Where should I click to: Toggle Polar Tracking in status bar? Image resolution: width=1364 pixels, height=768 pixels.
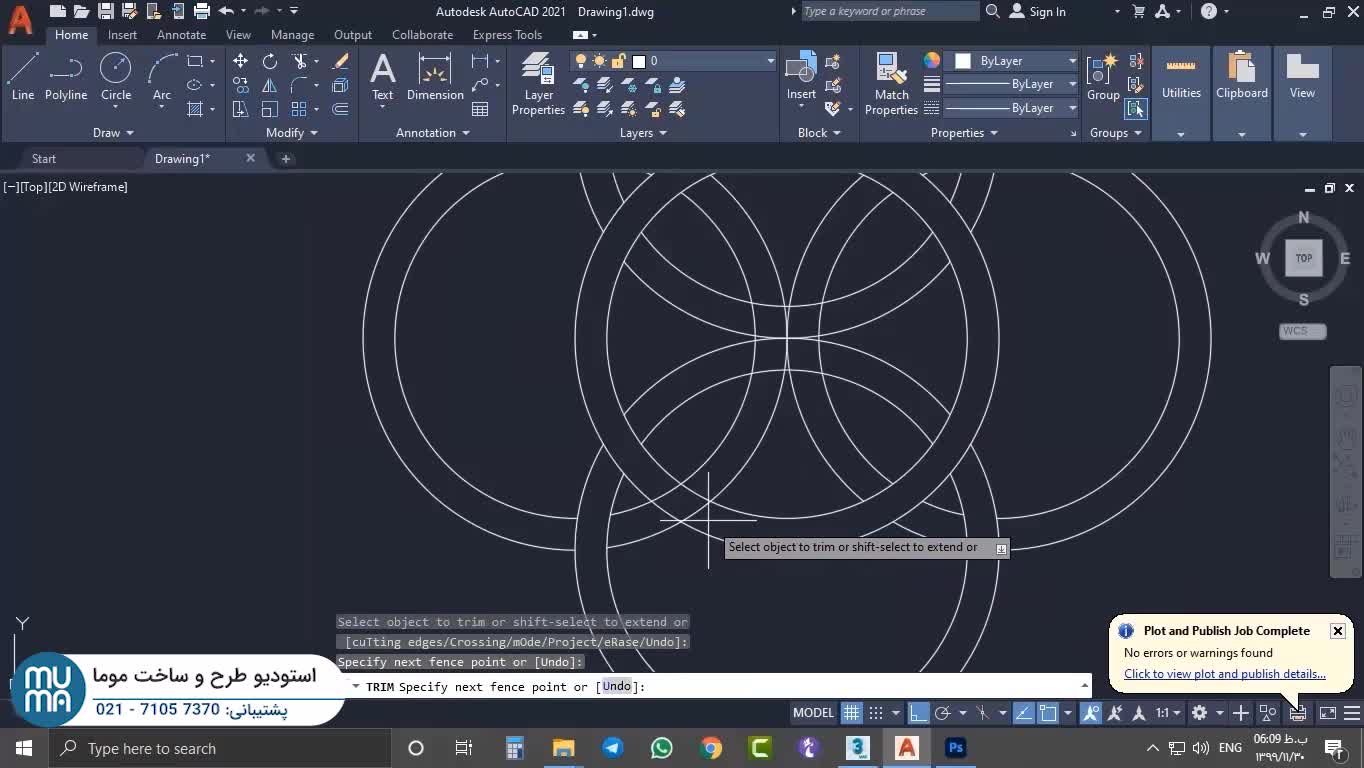(x=942, y=713)
